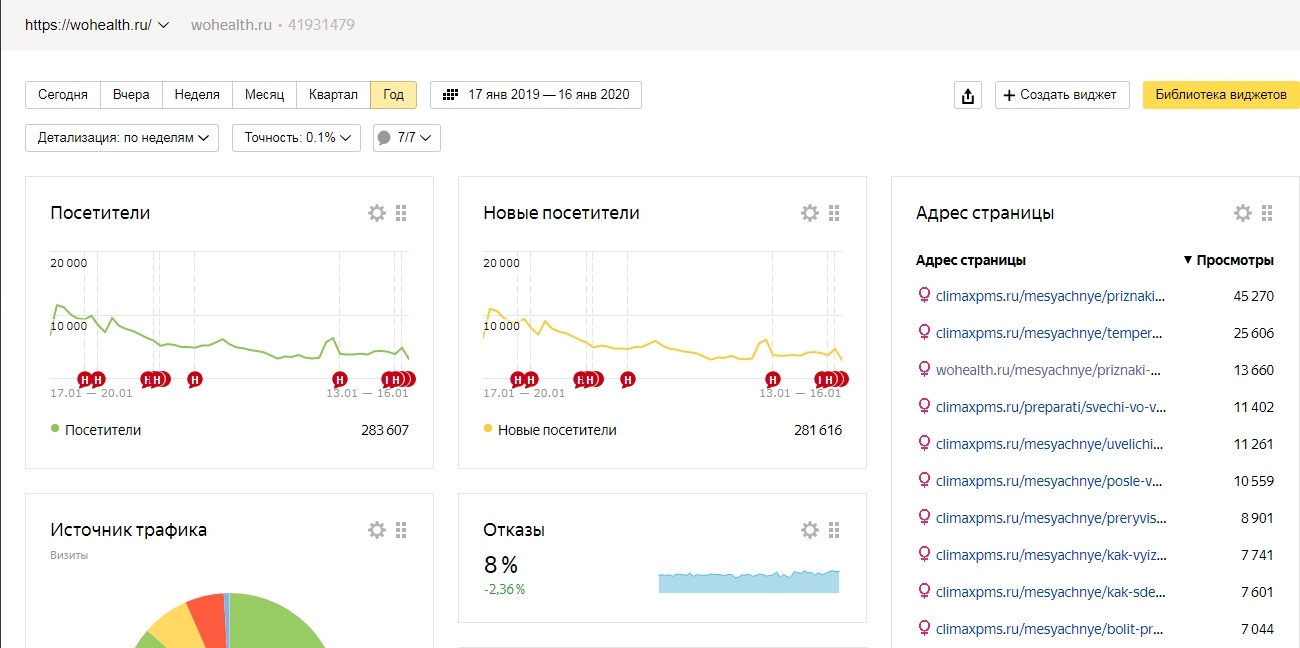
Task: Select the Неделя period tab
Action: [x=197, y=95]
